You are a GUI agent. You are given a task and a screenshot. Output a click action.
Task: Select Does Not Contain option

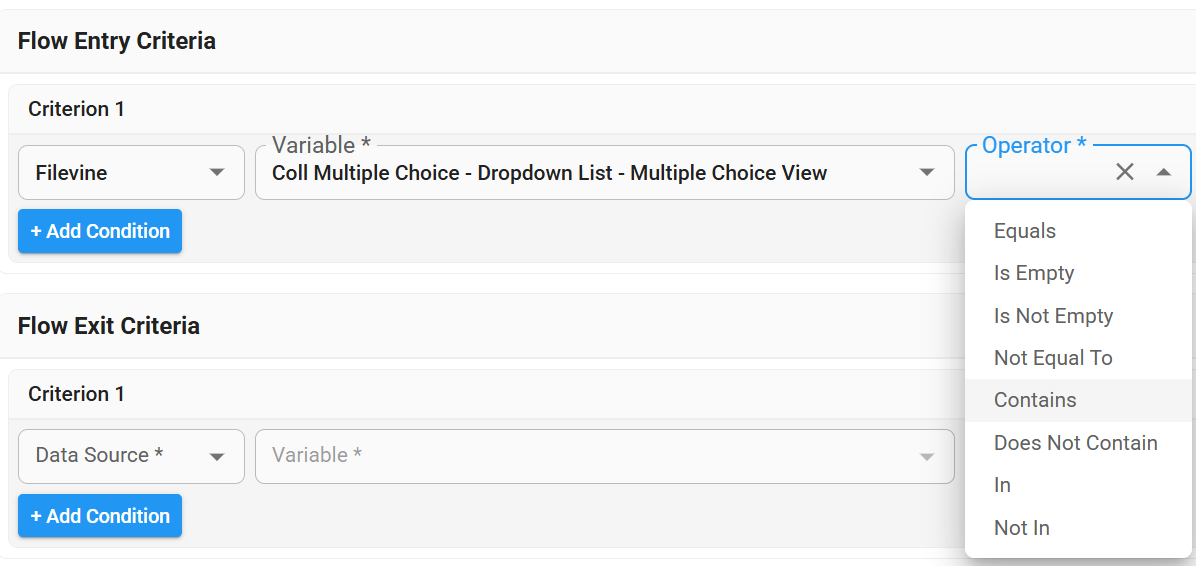1075,443
